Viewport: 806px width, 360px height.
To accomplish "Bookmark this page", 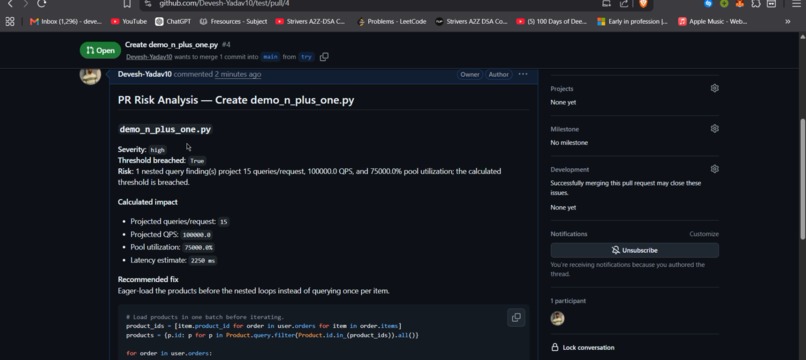I will point(127,4).
